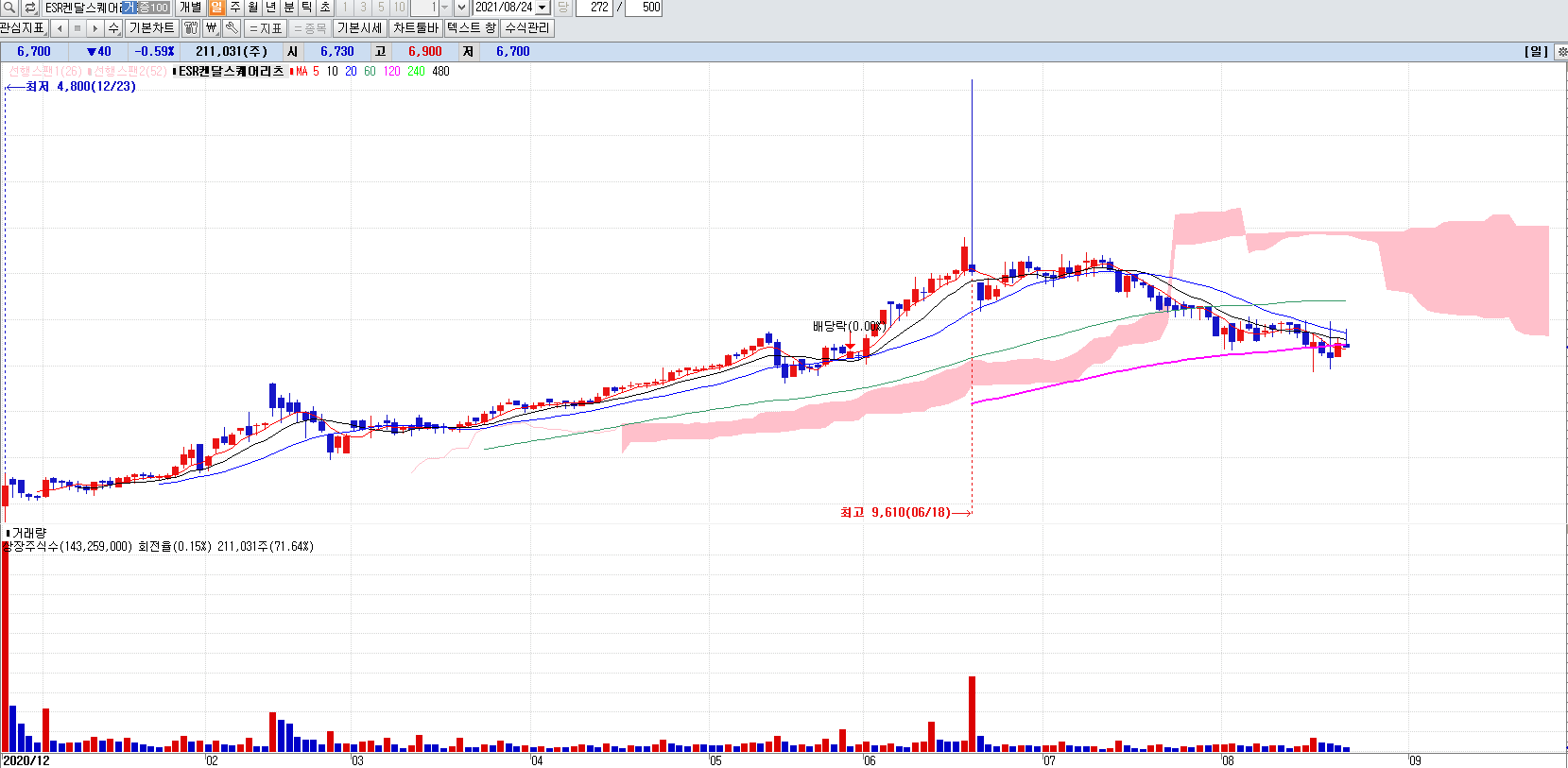The image size is (1568, 768).
Task: Click the 선행스팬1(26) legend label
Action: coord(45,71)
